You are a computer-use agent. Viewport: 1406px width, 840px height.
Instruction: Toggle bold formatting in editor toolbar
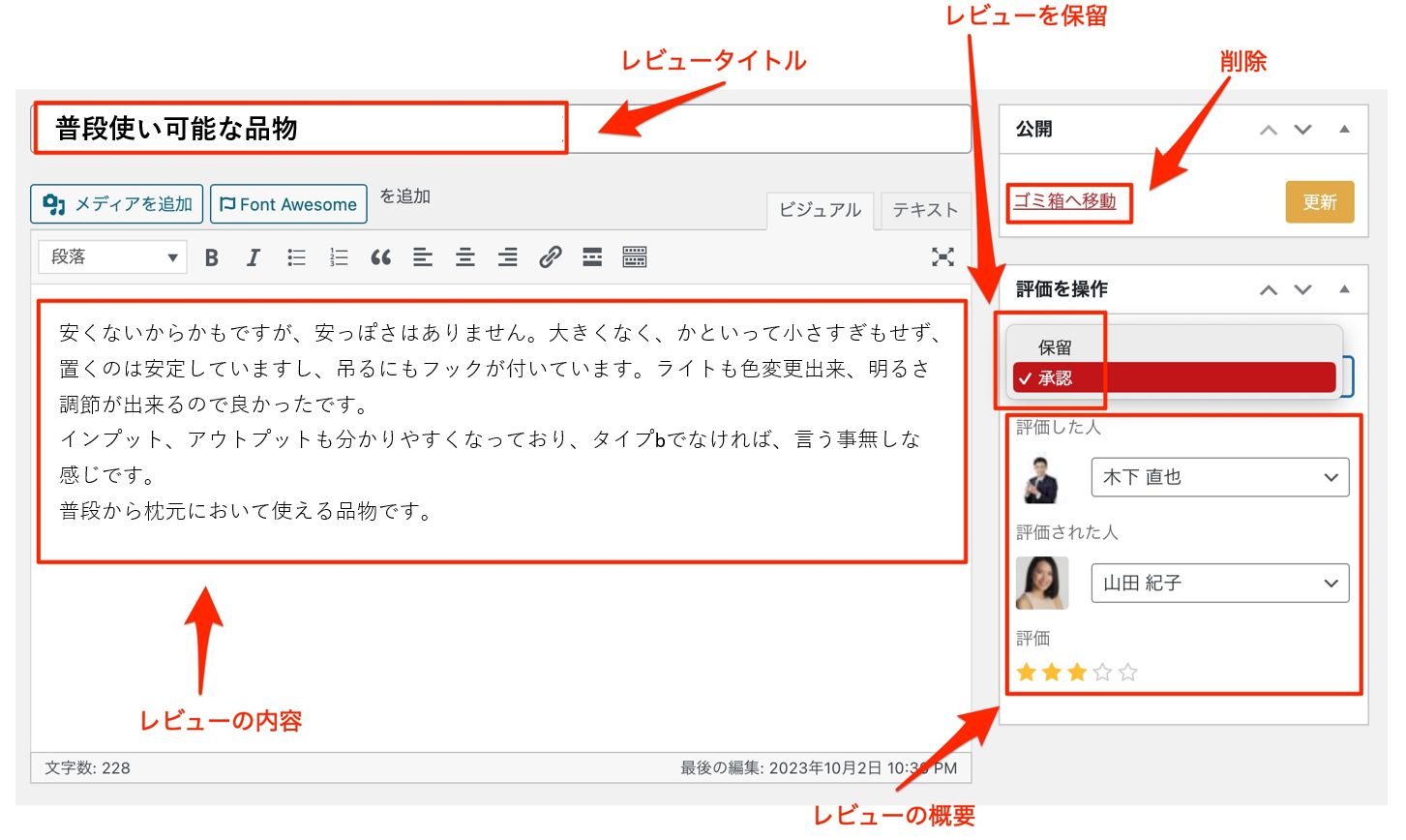tap(212, 257)
